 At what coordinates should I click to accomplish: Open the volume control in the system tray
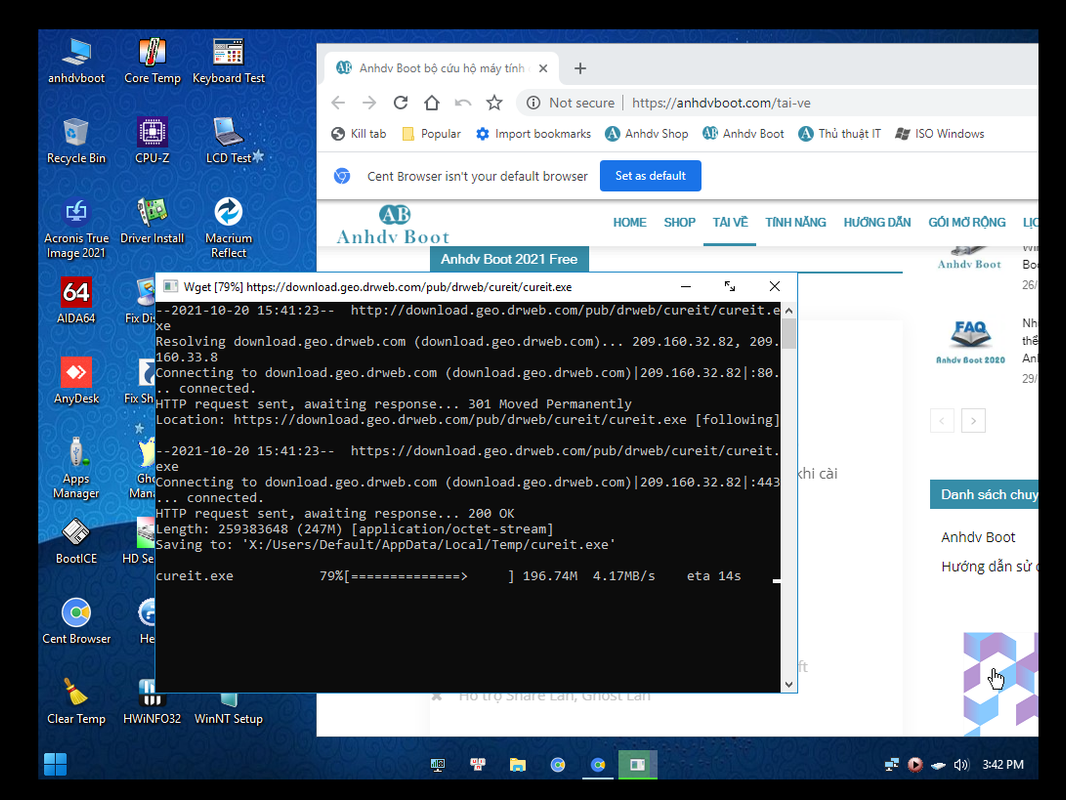coord(960,765)
